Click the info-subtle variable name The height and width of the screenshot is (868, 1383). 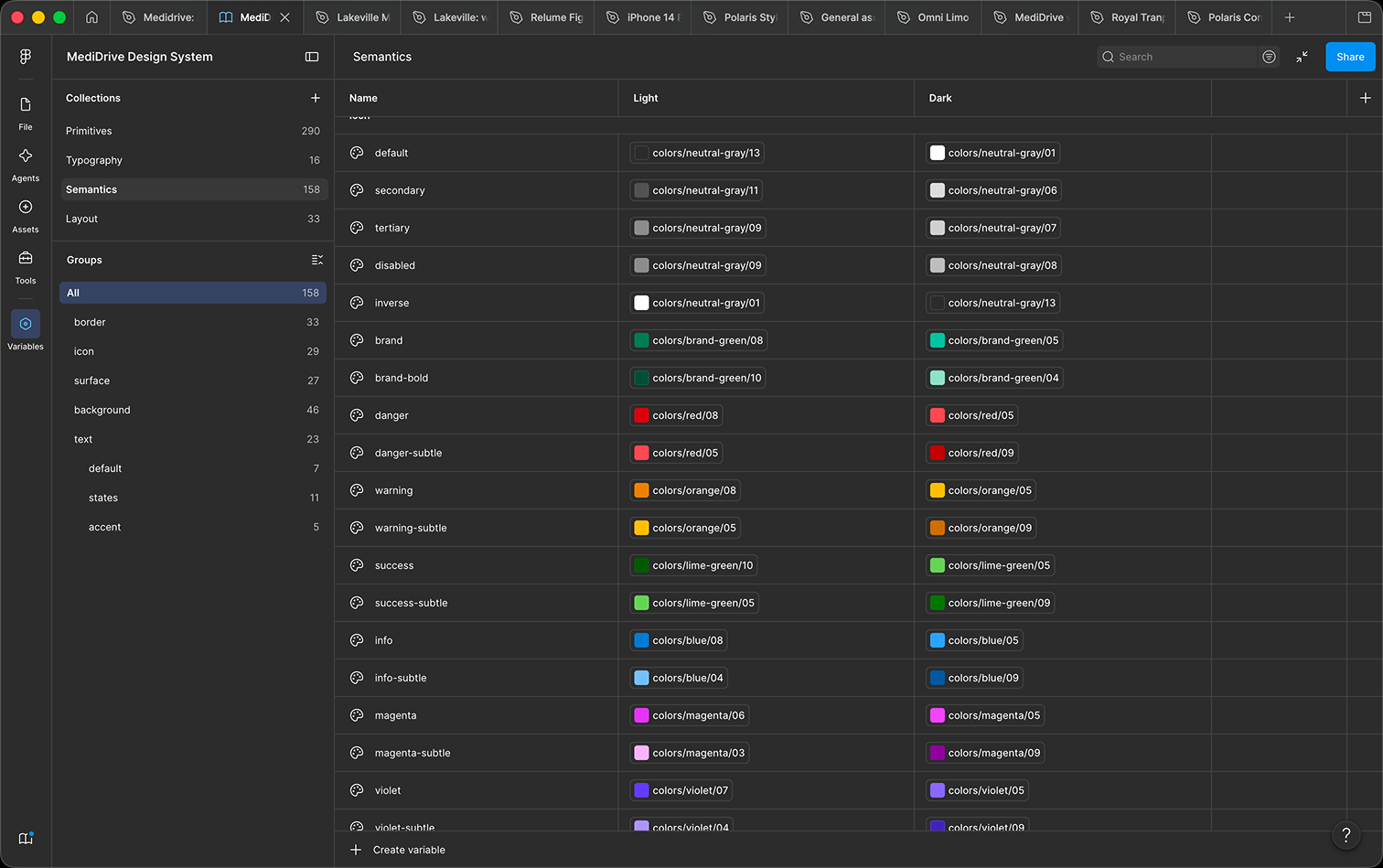coord(401,678)
